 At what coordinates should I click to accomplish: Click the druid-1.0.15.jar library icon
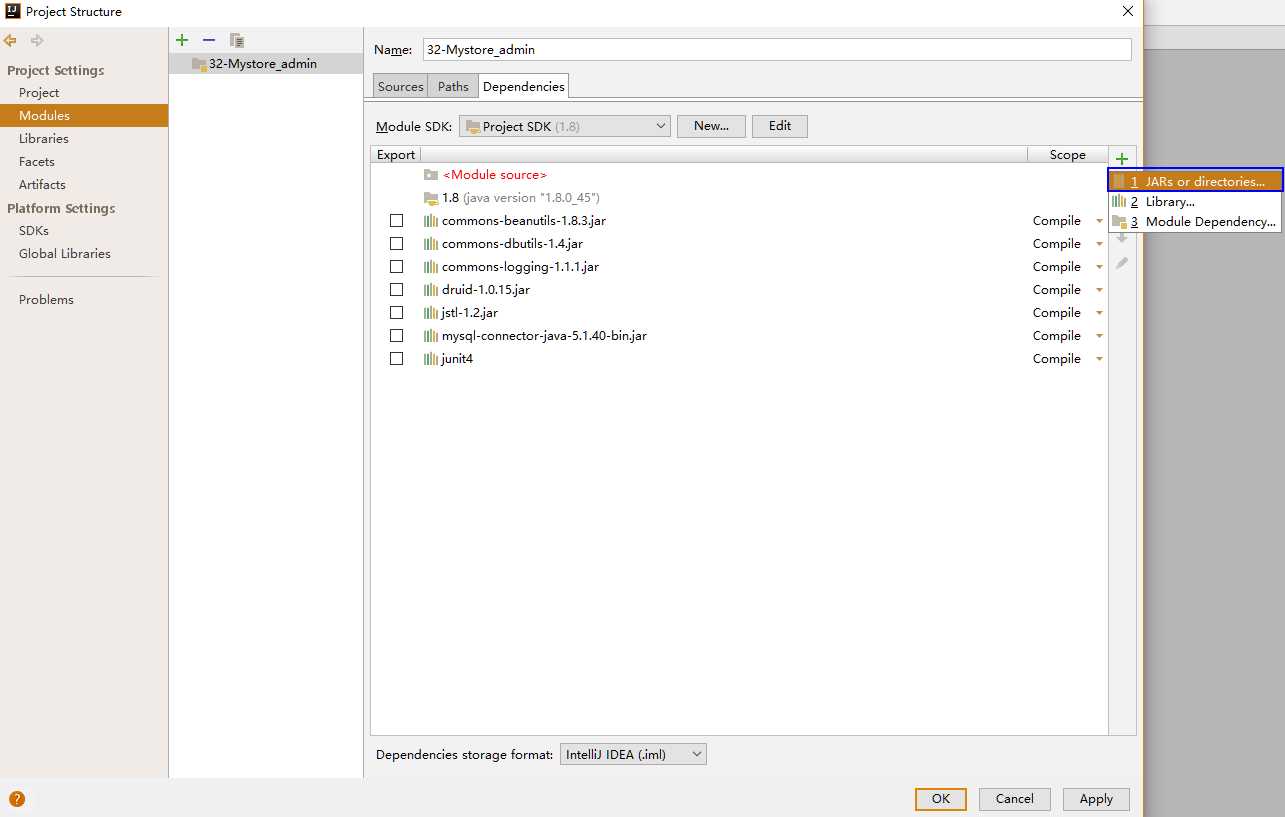pos(431,290)
